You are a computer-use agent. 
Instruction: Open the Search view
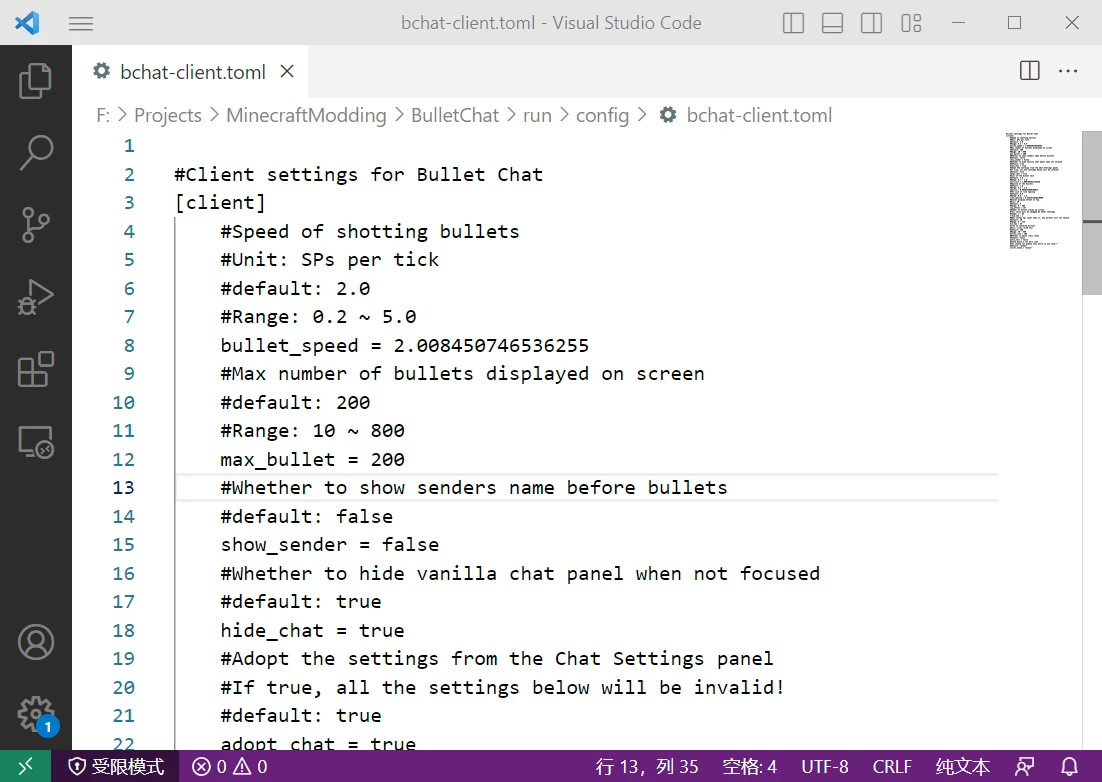click(x=35, y=152)
